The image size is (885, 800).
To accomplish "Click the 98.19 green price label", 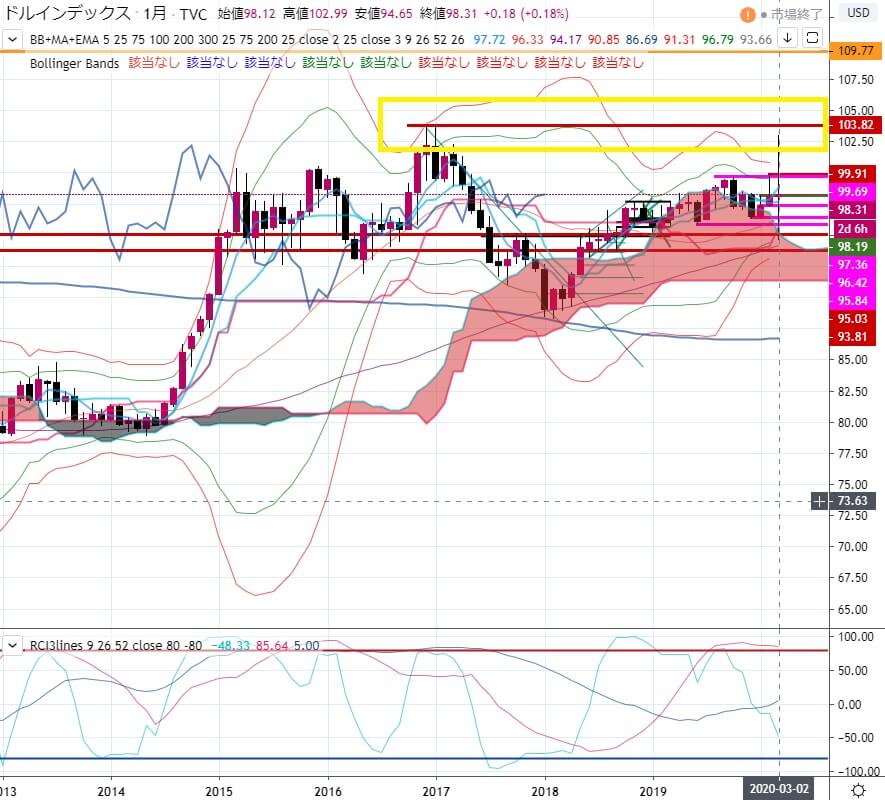I will click(x=852, y=246).
